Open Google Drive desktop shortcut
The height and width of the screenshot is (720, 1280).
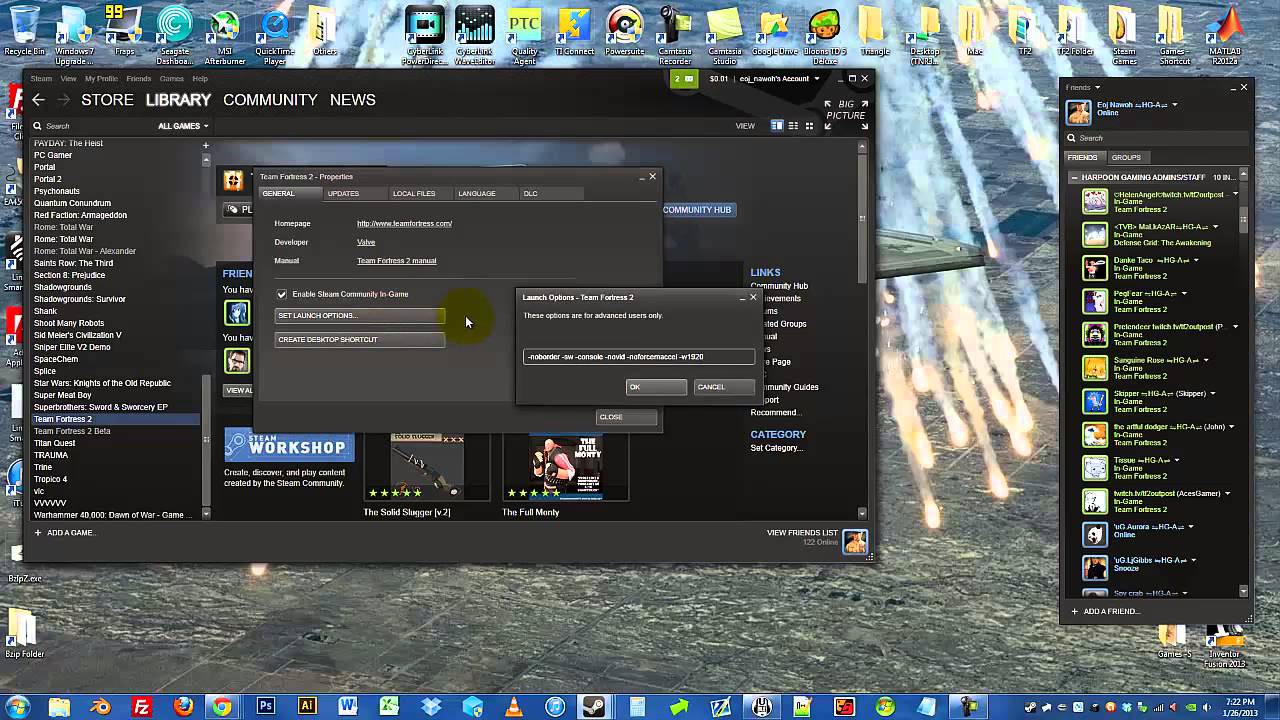tap(775, 30)
